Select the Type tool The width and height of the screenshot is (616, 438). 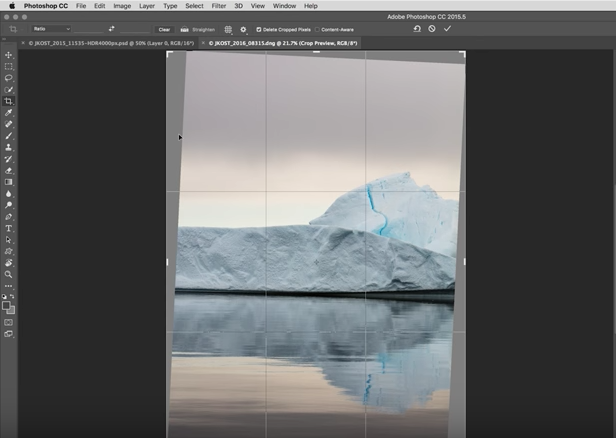point(9,228)
